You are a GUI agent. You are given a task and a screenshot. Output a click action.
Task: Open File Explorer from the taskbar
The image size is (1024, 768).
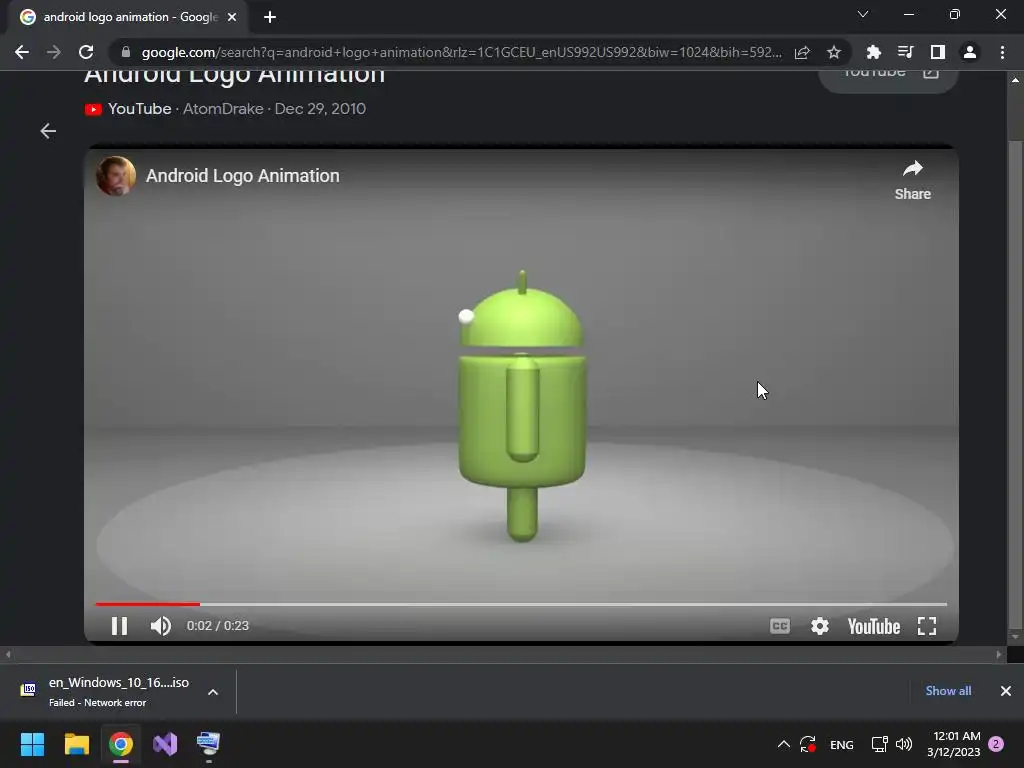click(x=76, y=744)
